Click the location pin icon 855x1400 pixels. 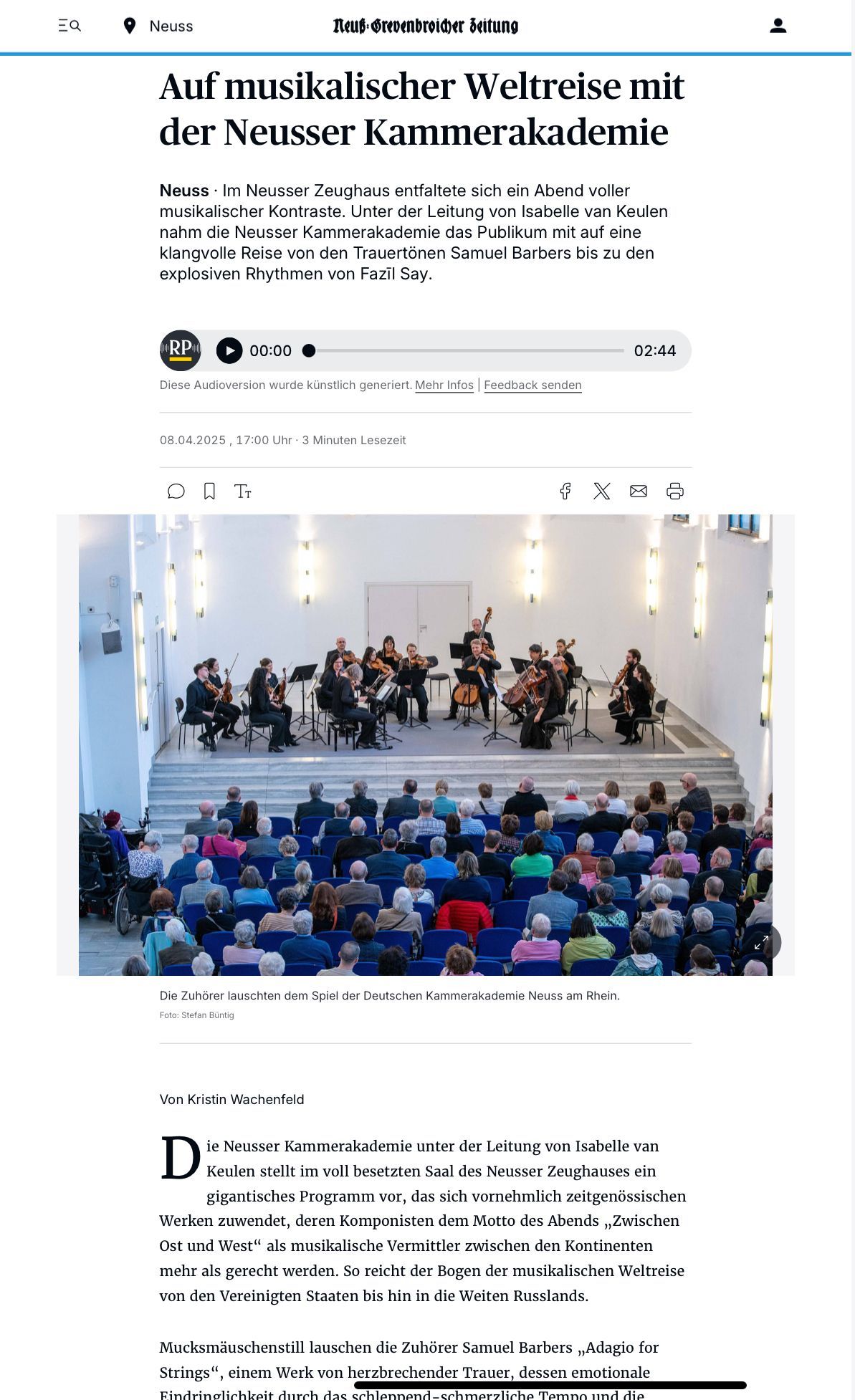point(130,27)
